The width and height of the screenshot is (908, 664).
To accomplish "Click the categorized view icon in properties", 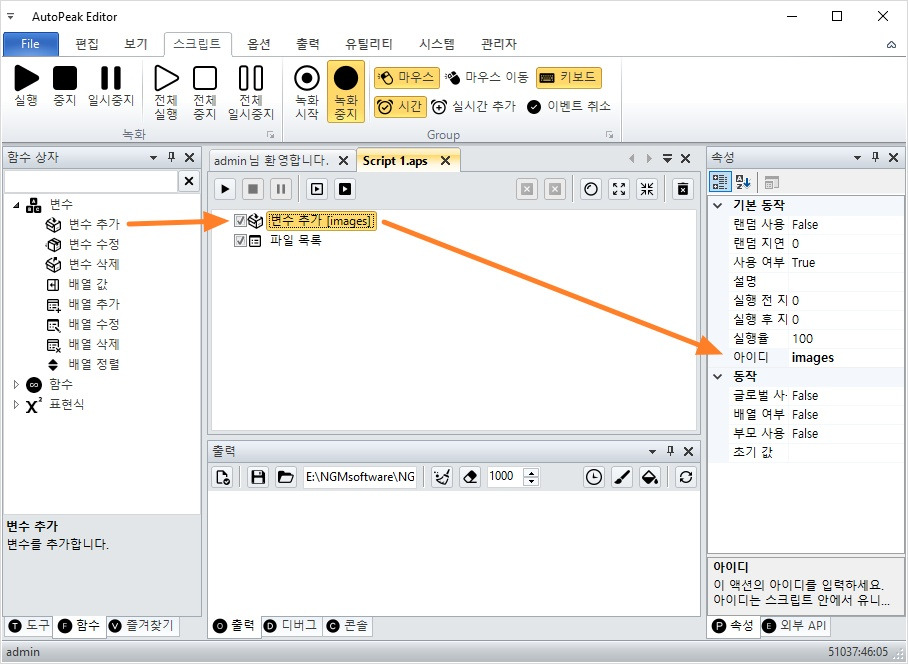I will pos(720,182).
